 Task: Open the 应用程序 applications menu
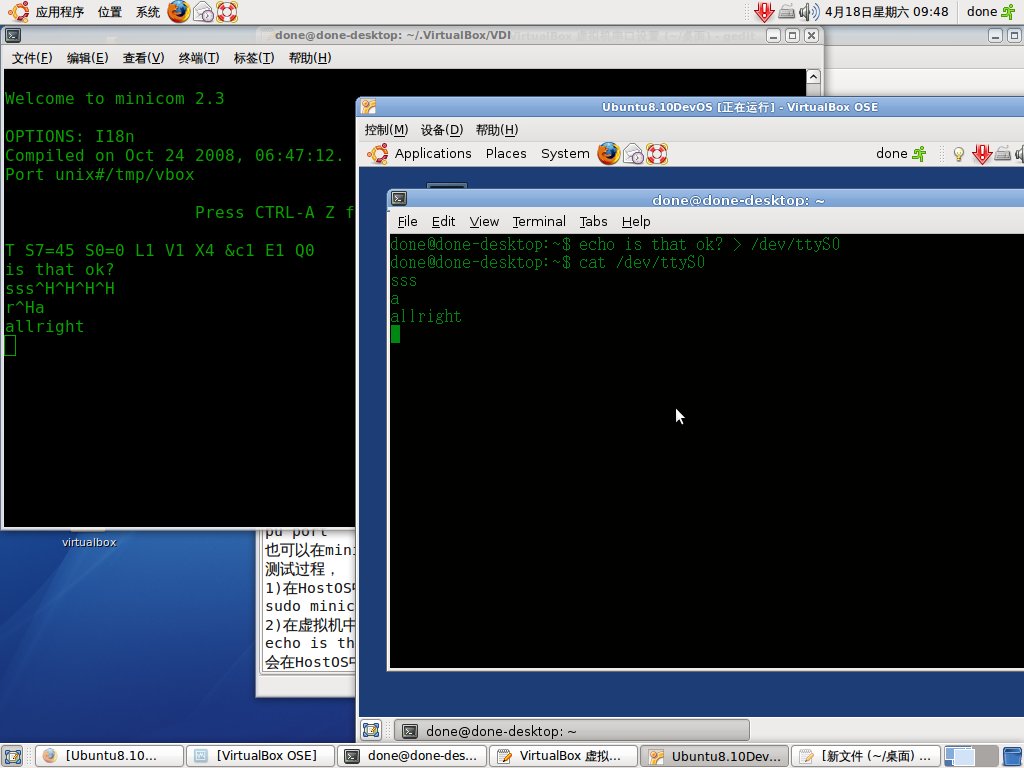tap(47, 12)
